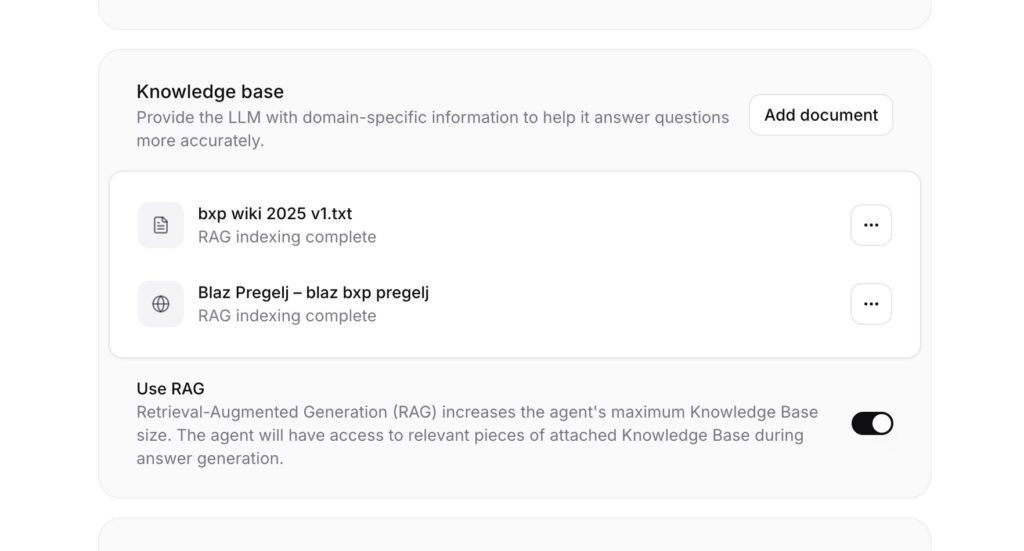Select the bxp wiki 2025 v1.txt file name

point(275,213)
